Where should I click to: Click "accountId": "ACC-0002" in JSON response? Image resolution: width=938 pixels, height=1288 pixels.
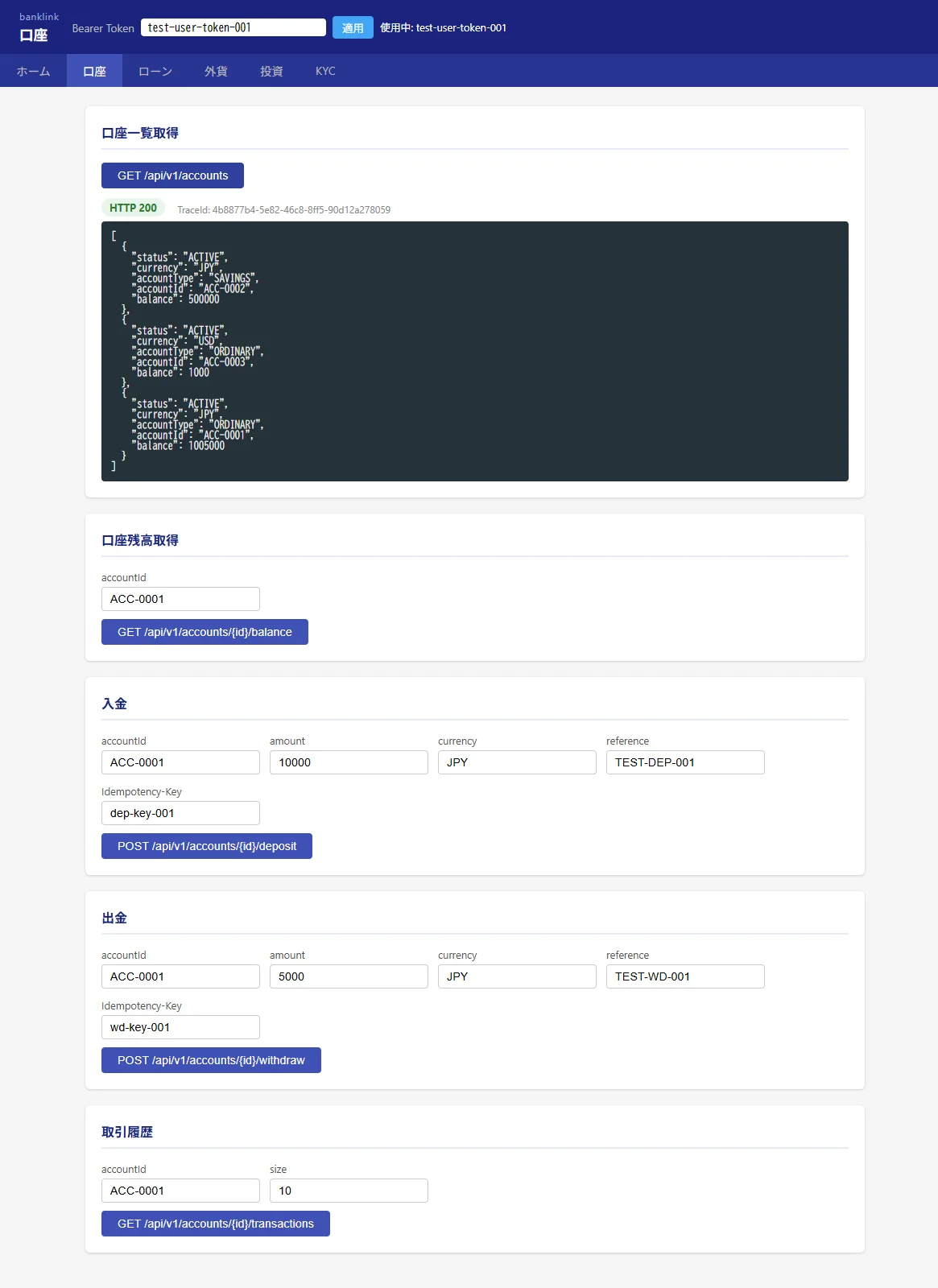(192, 289)
